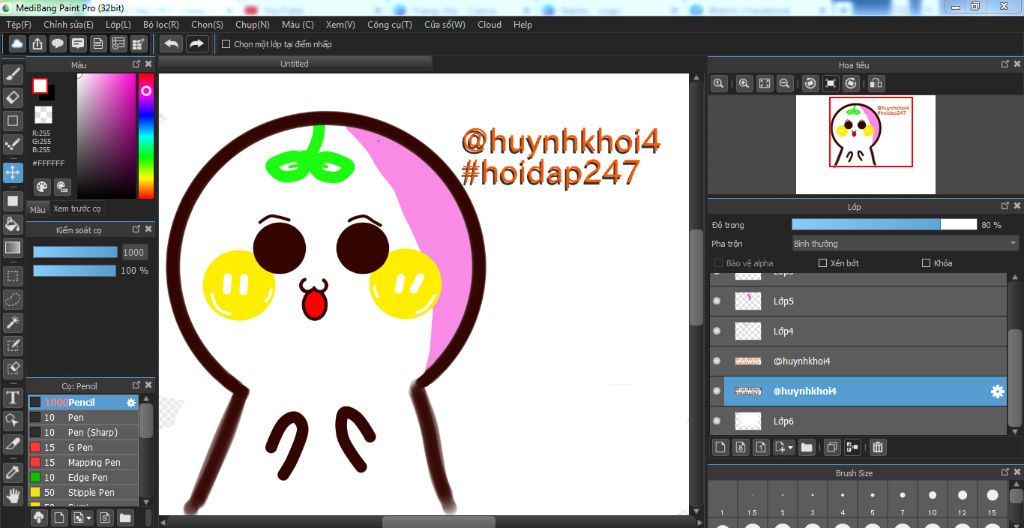Switch to the Xem trước cọ tab
Image resolution: width=1024 pixels, height=528 pixels.
pos(77,209)
